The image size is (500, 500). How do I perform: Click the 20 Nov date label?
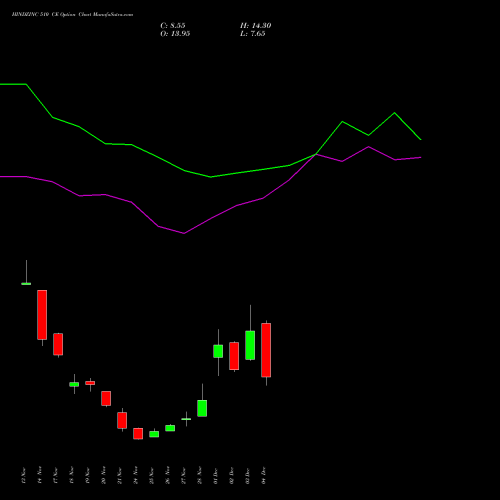click(x=104, y=475)
